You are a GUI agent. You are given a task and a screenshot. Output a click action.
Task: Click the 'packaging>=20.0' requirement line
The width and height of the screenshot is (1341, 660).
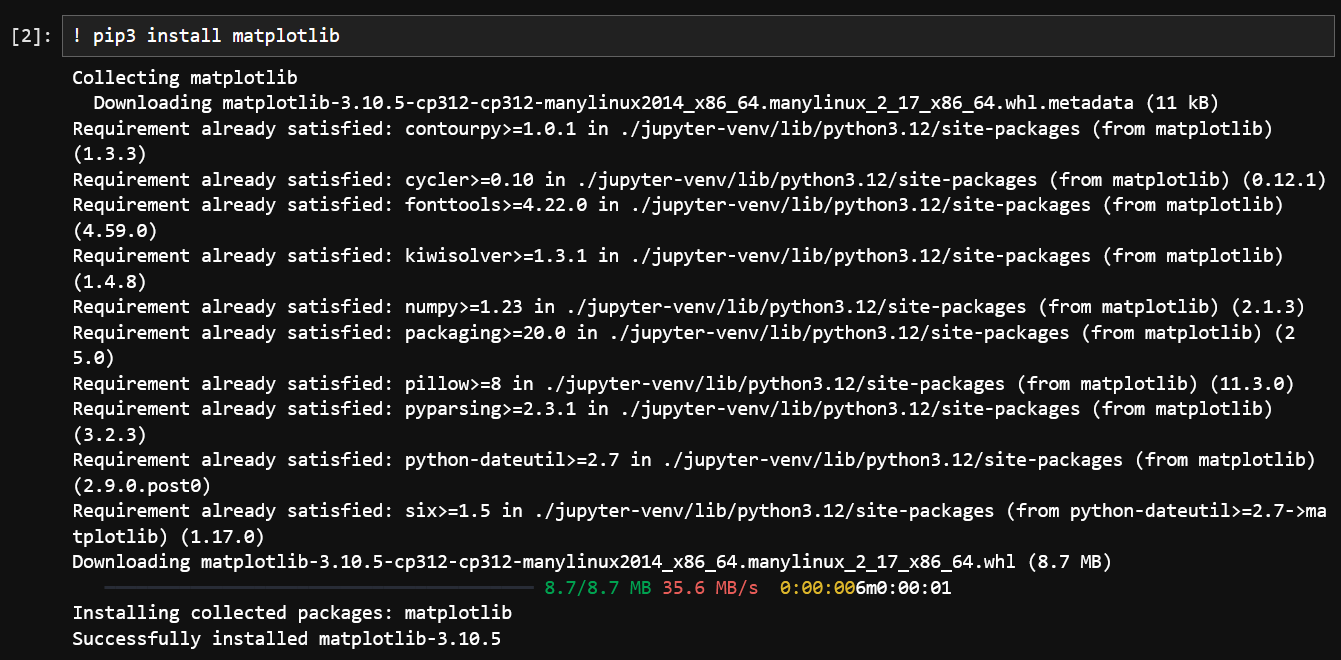pos(683,332)
